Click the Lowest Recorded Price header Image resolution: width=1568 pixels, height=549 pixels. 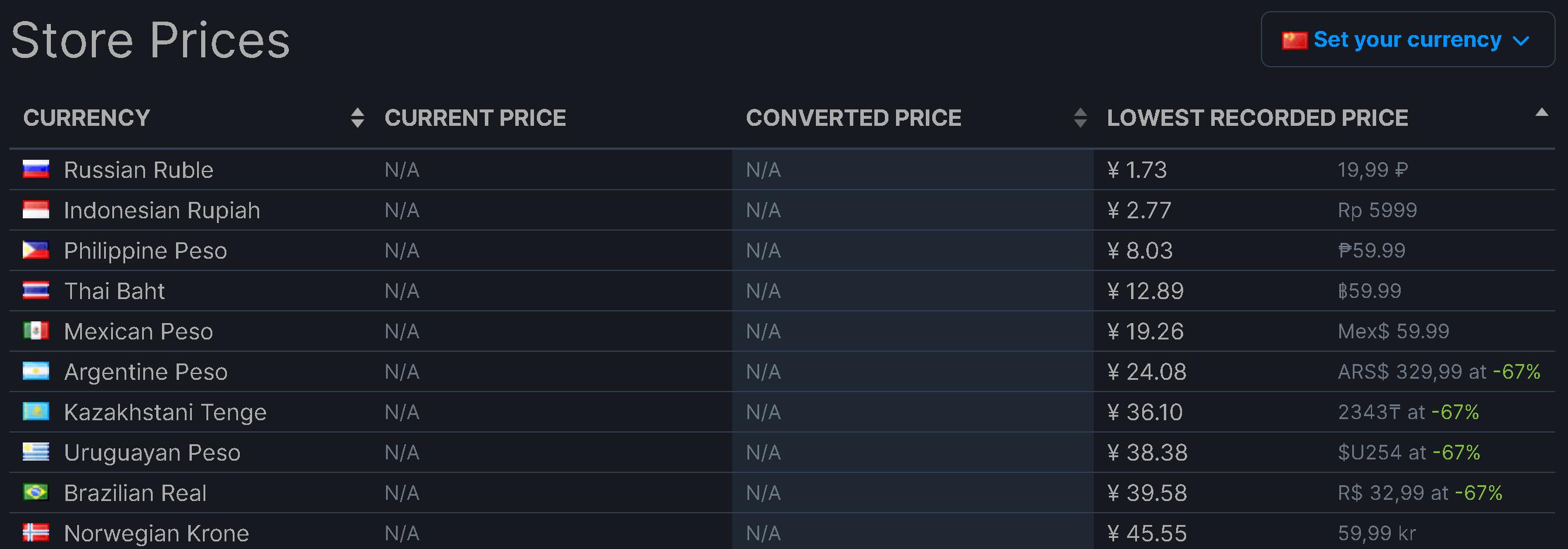(x=1257, y=118)
